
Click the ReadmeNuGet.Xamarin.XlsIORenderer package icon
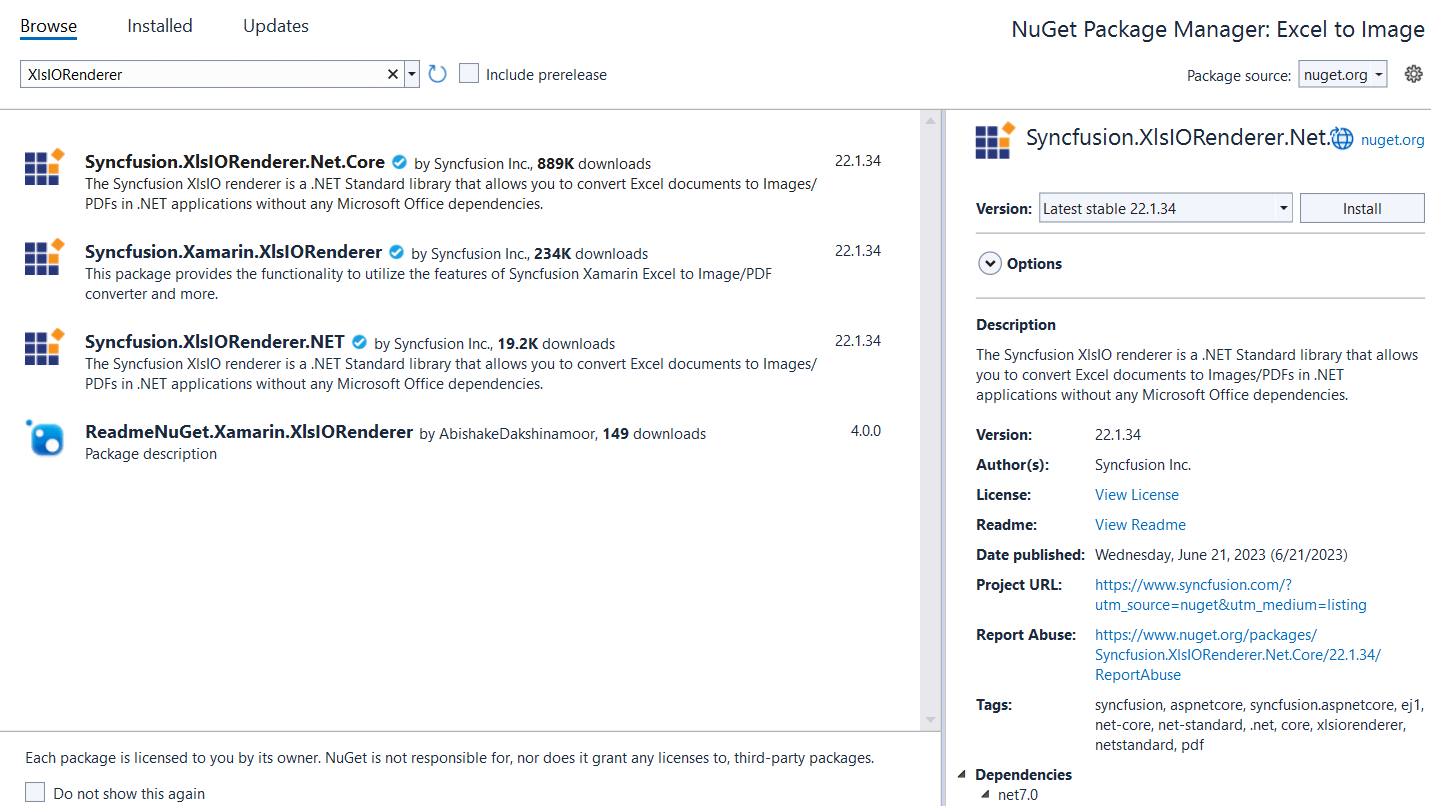pyautogui.click(x=46, y=438)
